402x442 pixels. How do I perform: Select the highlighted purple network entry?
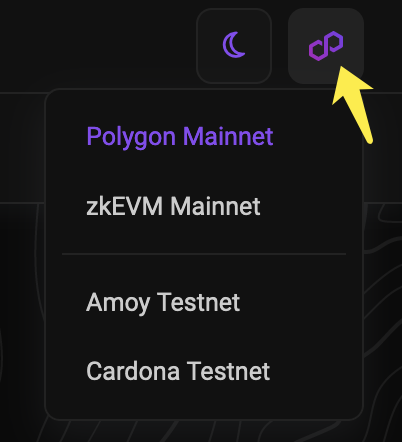pos(180,137)
